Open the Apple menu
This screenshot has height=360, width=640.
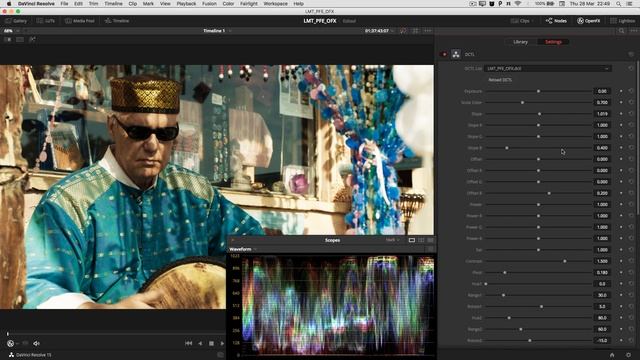coord(9,4)
